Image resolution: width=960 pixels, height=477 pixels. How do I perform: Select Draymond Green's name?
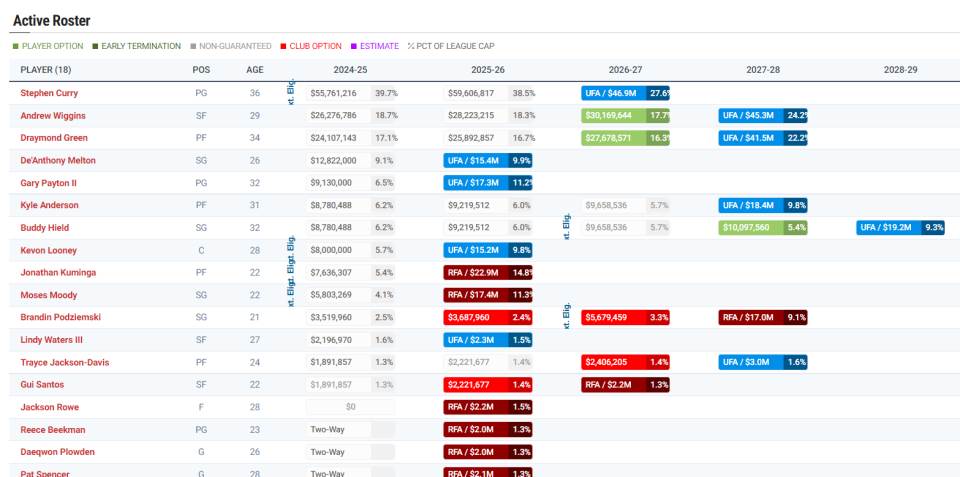coord(54,138)
